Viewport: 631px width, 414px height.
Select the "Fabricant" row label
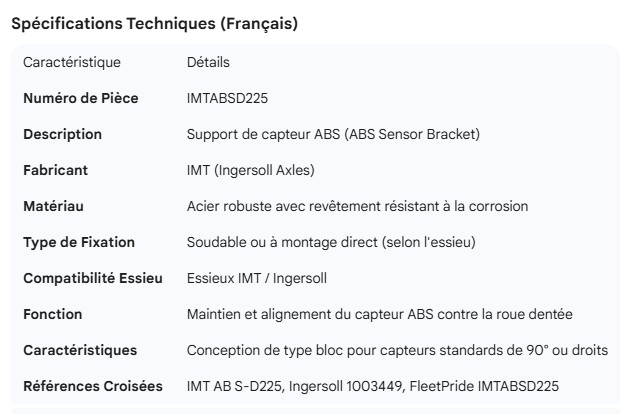tap(55, 170)
